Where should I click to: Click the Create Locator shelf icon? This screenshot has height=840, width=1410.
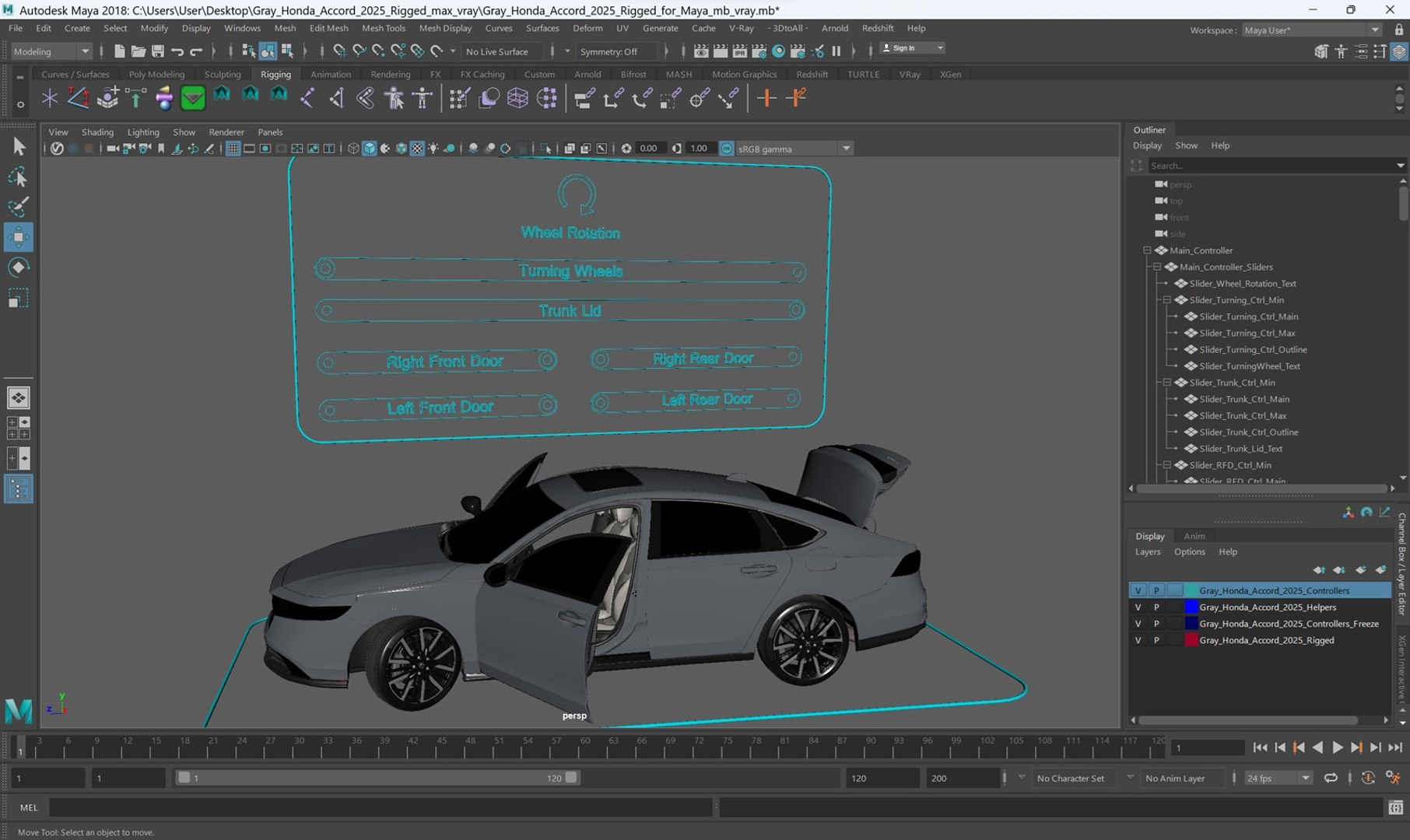(x=50, y=98)
